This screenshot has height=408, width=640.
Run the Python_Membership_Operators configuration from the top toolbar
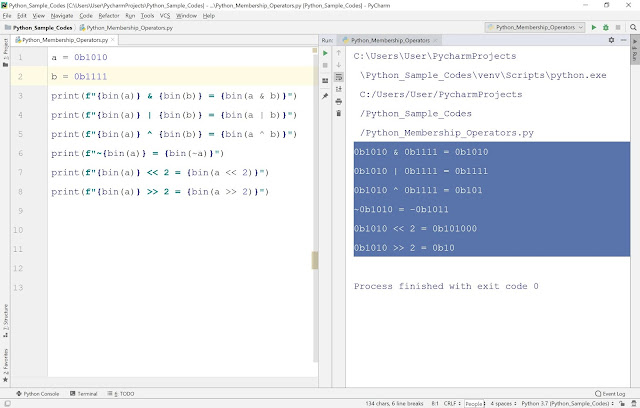(x=594, y=27)
